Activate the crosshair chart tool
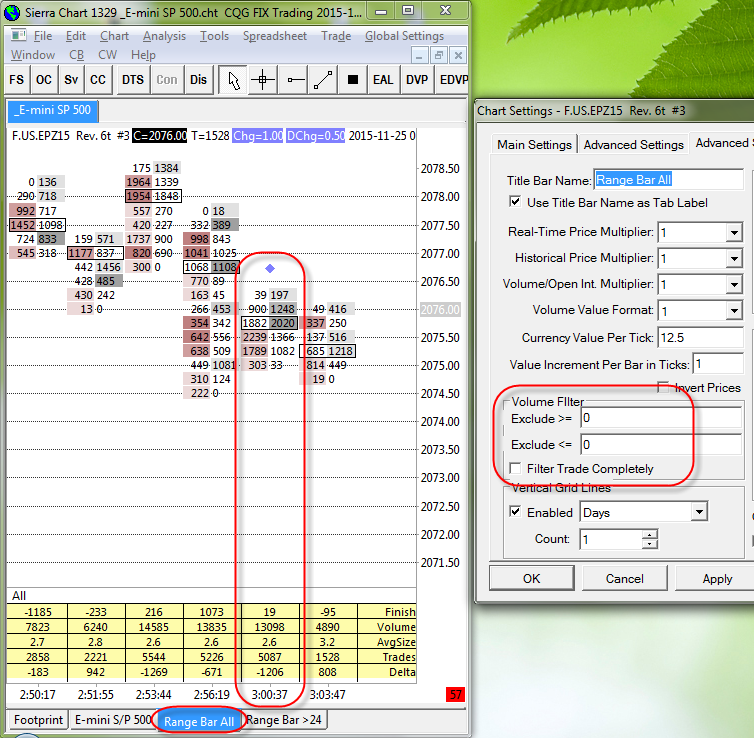This screenshot has width=754, height=738. pyautogui.click(x=263, y=80)
